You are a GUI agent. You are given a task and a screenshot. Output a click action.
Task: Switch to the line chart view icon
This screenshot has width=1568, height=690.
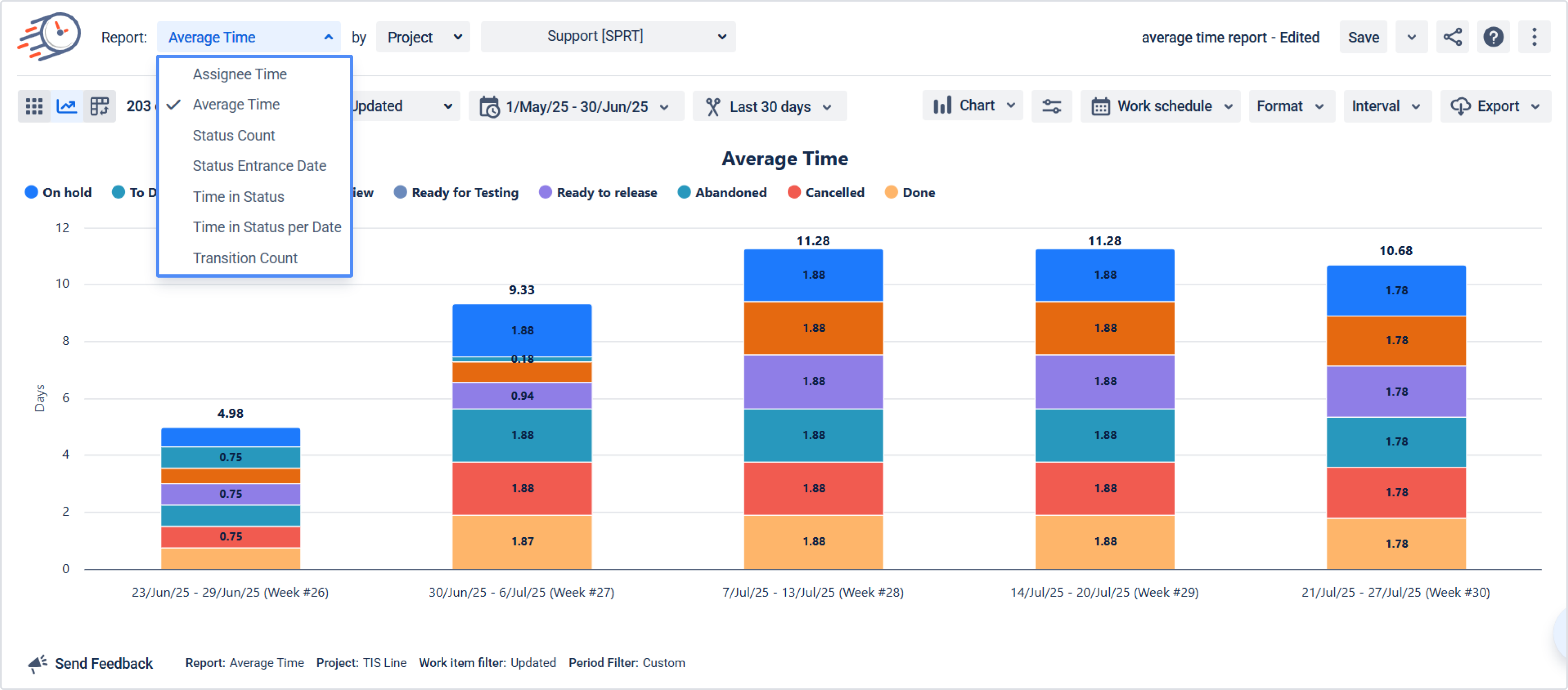[66, 107]
